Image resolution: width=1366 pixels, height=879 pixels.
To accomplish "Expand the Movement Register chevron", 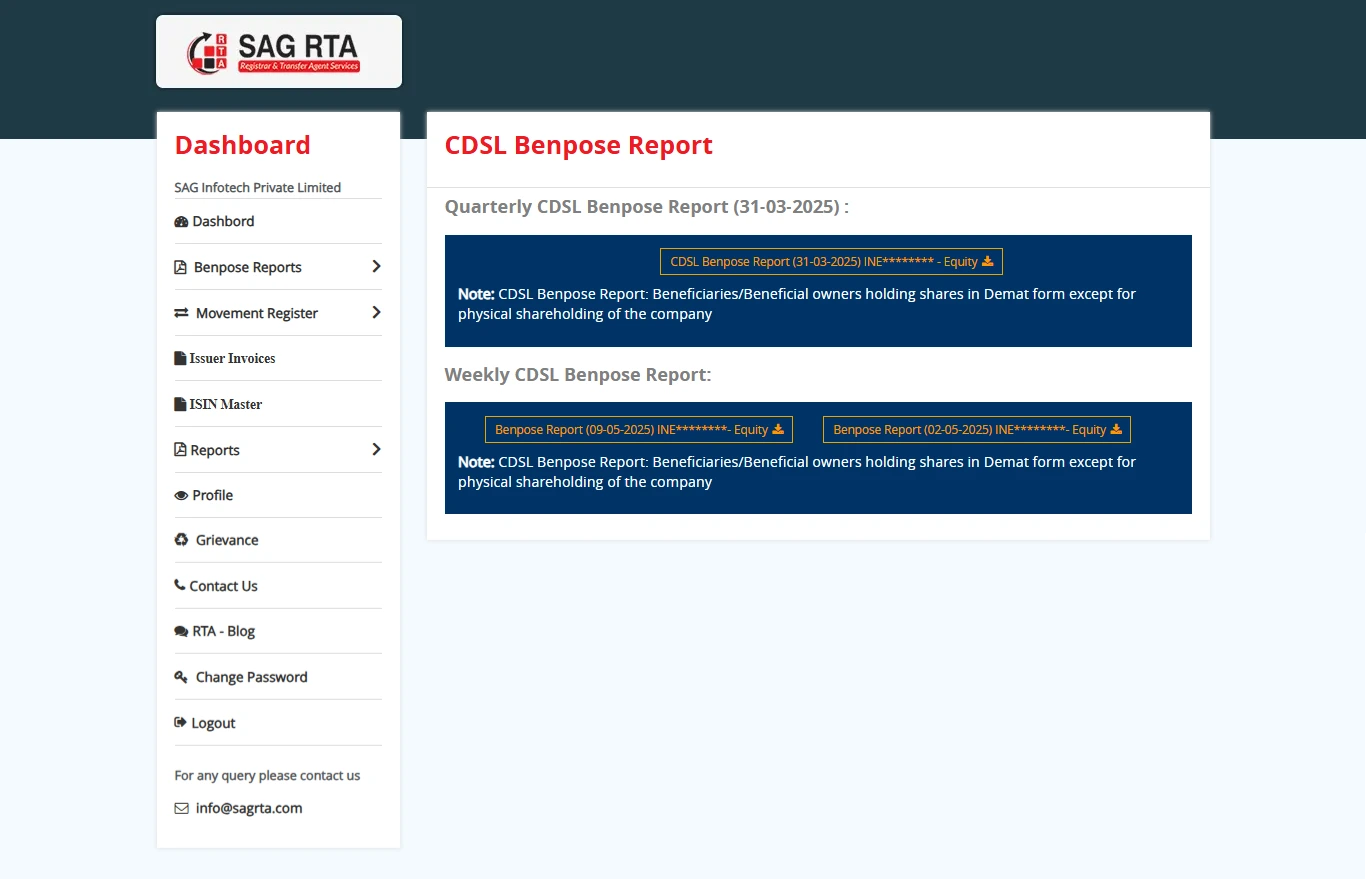I will [x=376, y=313].
